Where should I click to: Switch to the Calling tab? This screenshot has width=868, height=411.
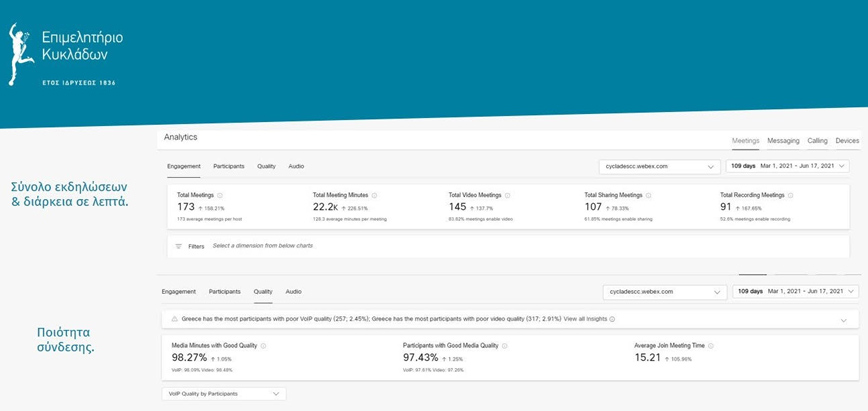pos(817,141)
